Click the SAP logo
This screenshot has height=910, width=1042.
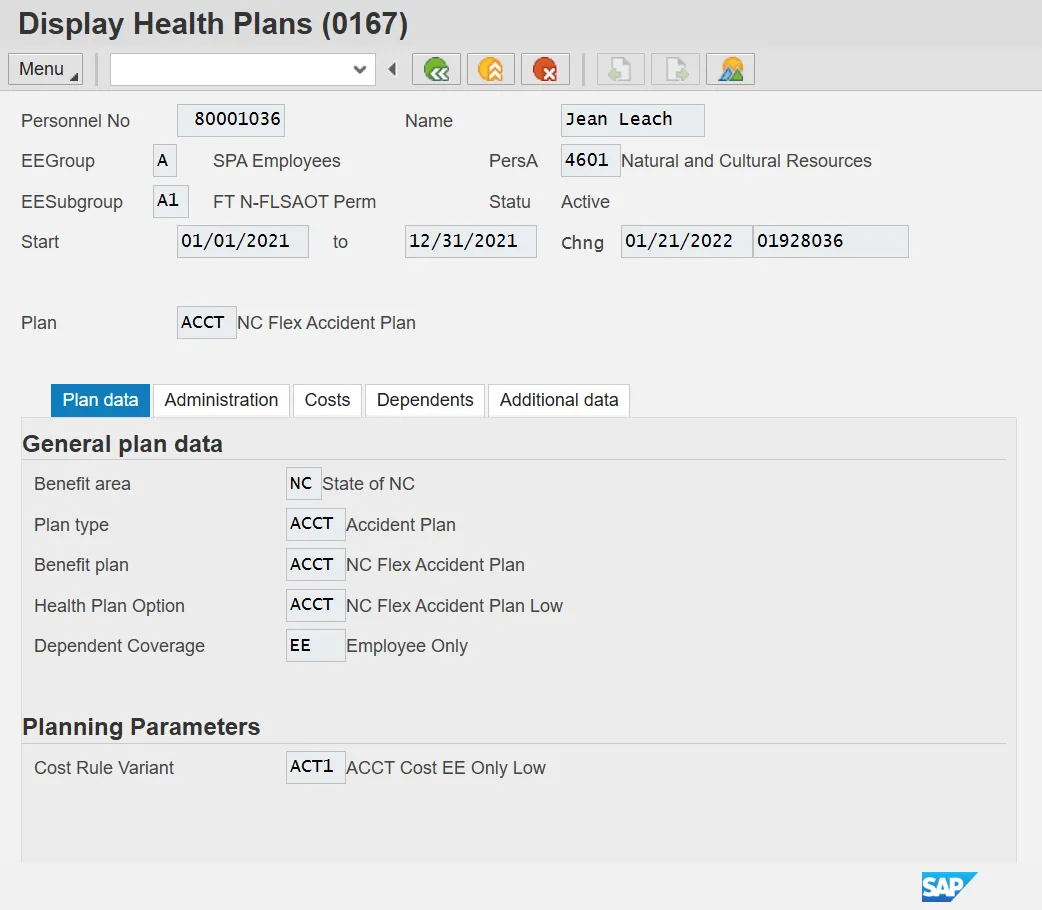[x=949, y=887]
